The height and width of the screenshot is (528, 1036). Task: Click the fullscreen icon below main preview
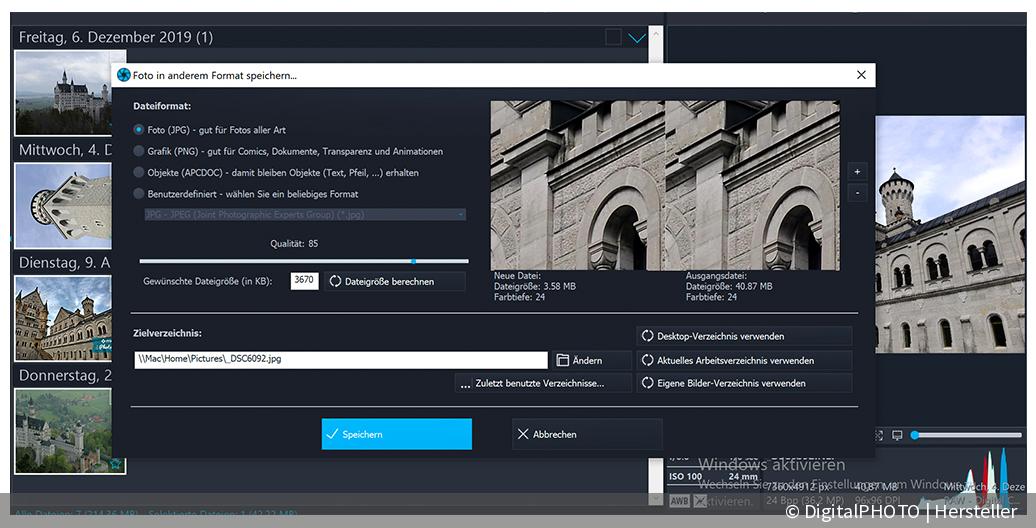click(878, 435)
